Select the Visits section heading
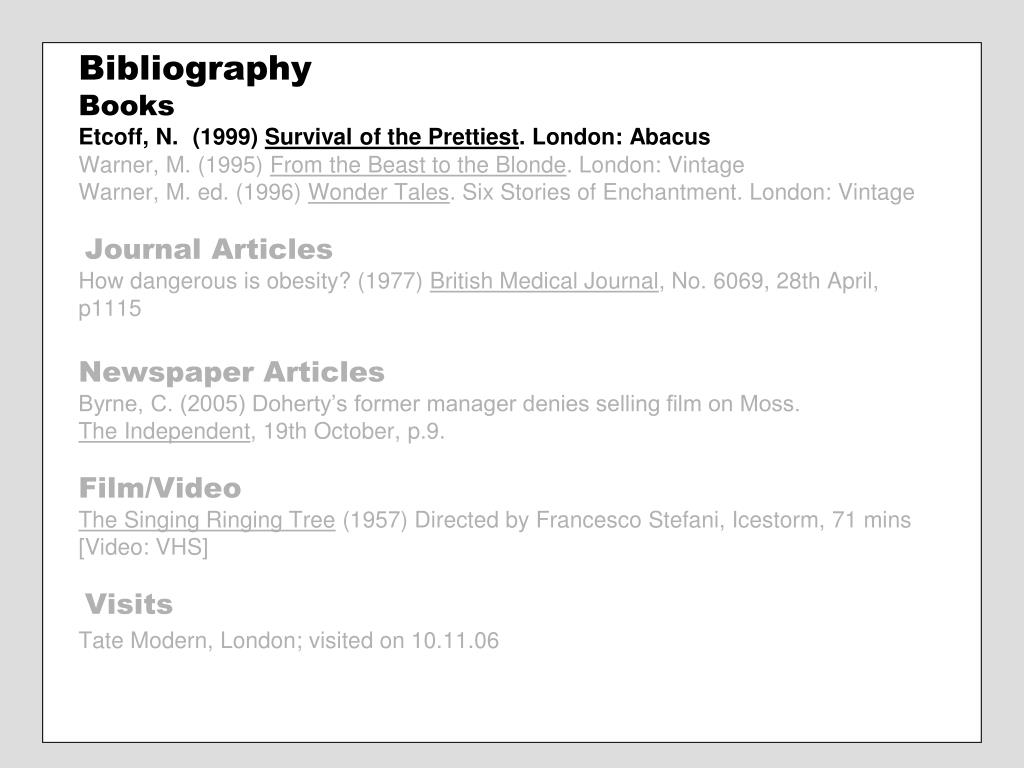Screen dimensions: 1024x768 (129, 605)
